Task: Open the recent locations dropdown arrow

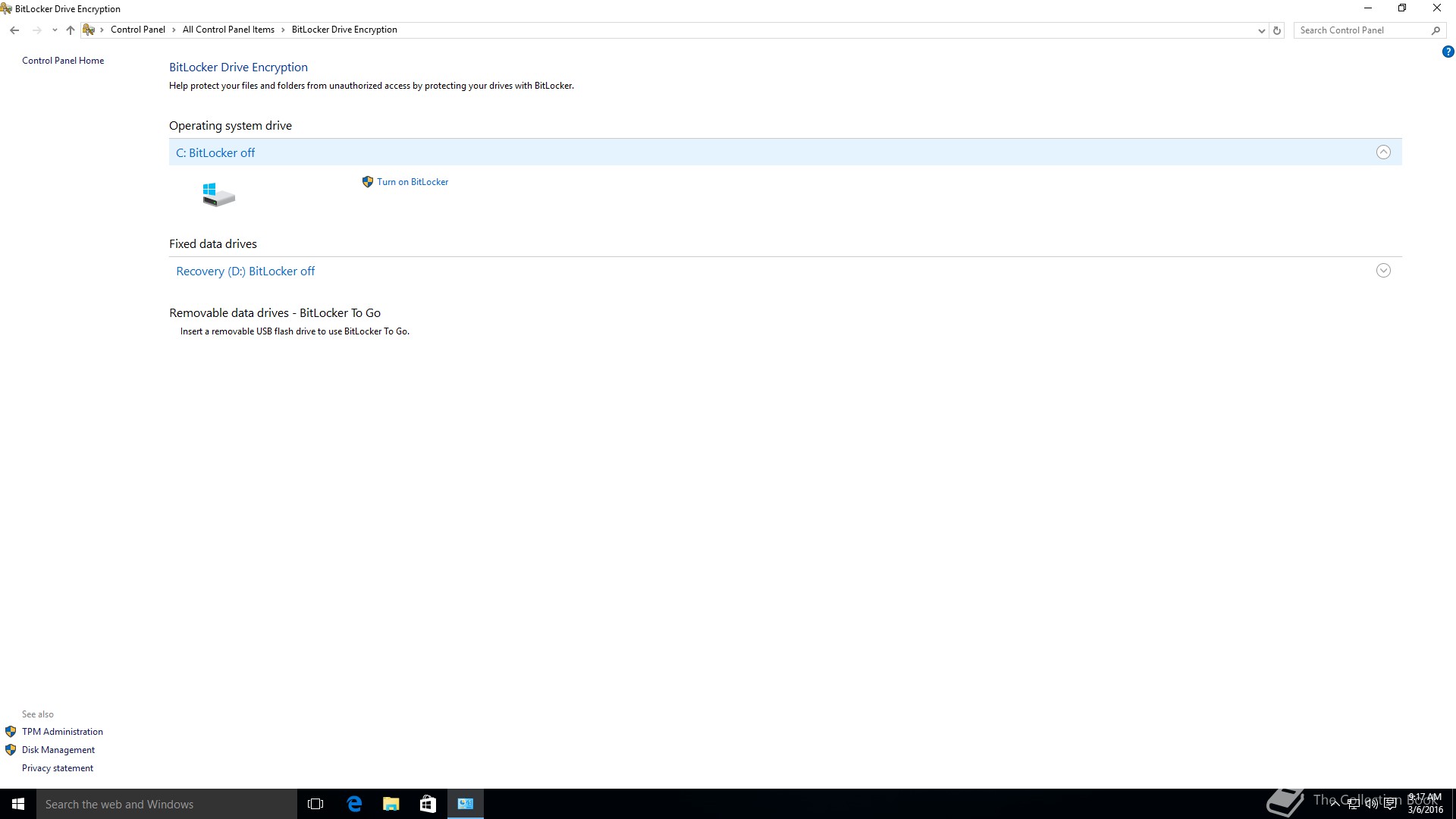Action: click(x=55, y=30)
